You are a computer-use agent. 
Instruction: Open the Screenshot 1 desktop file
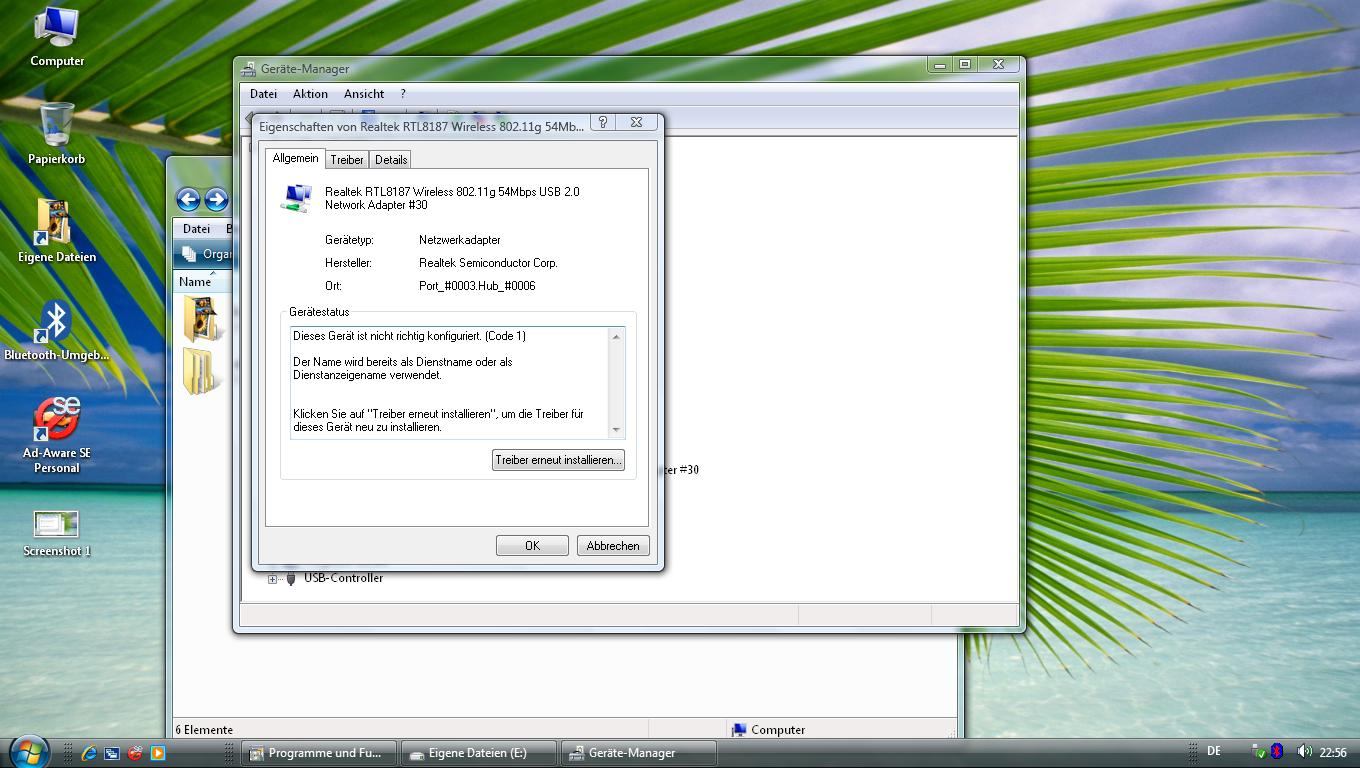[56, 533]
